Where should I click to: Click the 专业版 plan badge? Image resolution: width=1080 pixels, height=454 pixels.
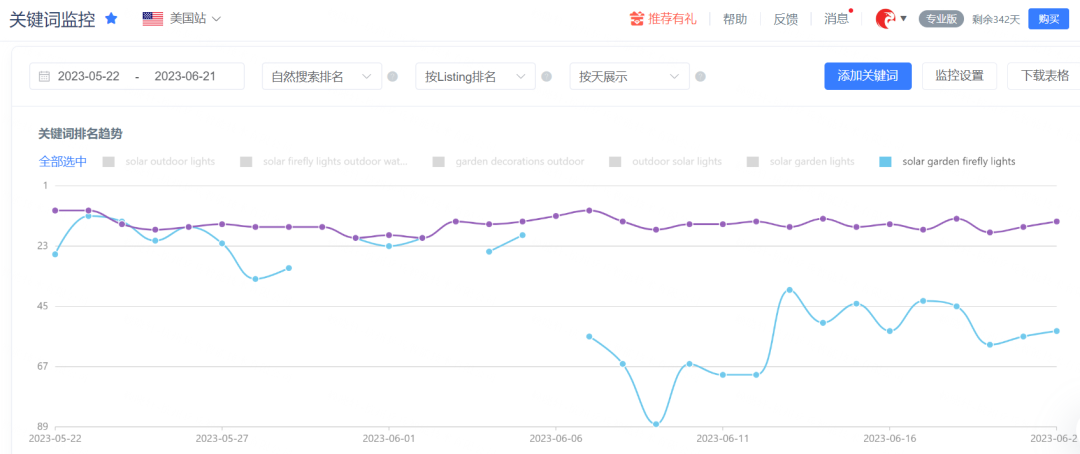click(941, 19)
